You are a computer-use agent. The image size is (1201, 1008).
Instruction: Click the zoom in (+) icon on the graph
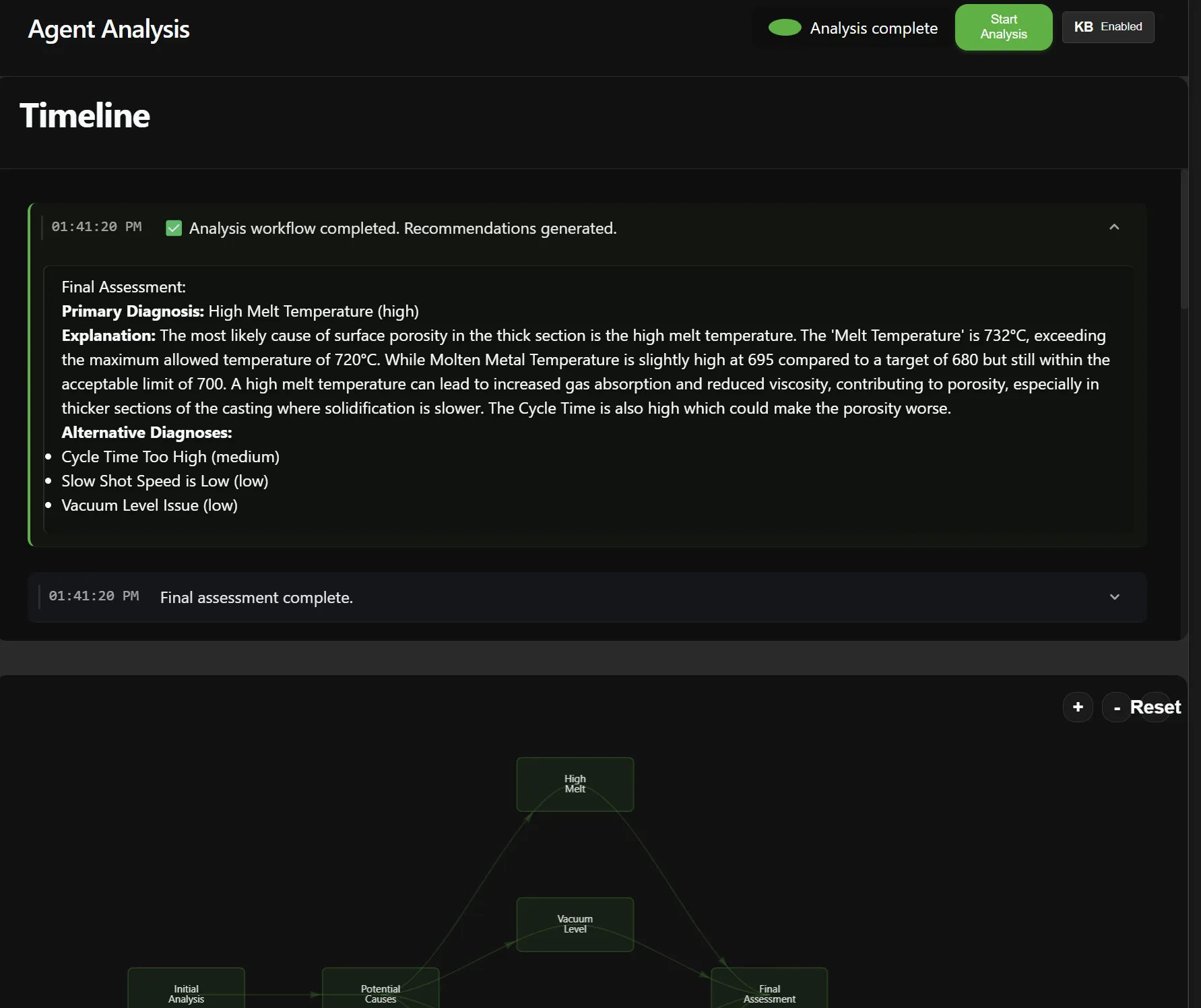[x=1077, y=707]
